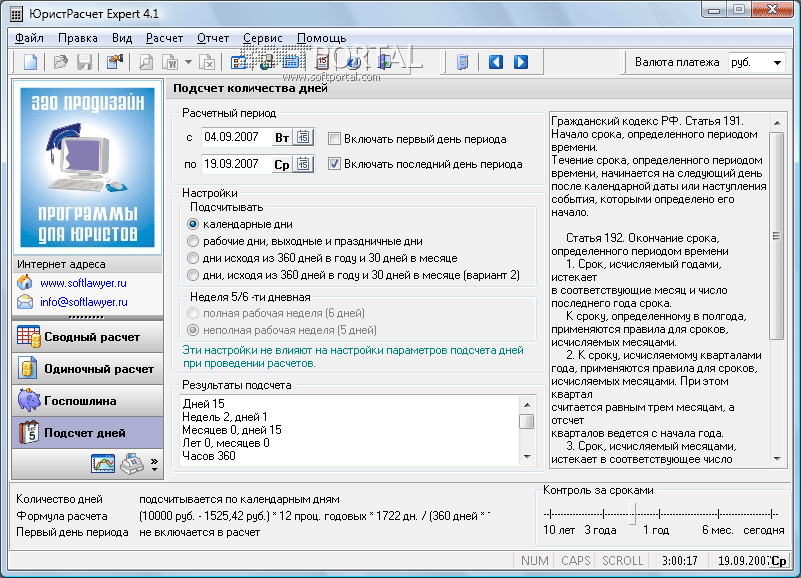Image resolution: width=801 pixels, height=578 pixels.
Task: Go back with blue left arrow
Action: pyautogui.click(x=496, y=62)
